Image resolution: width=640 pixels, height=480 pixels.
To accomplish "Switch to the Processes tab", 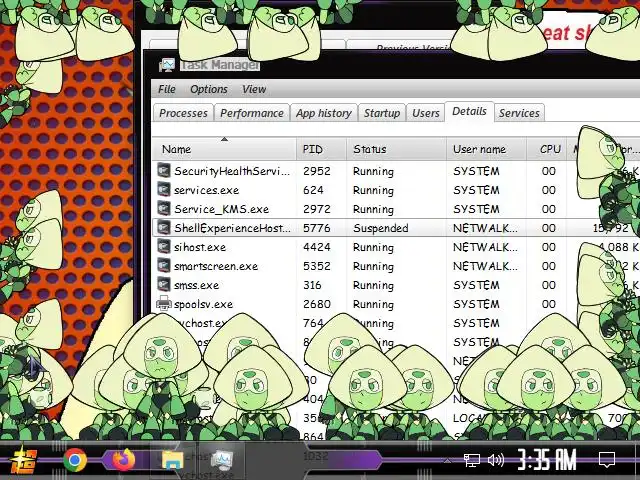I will (x=183, y=113).
